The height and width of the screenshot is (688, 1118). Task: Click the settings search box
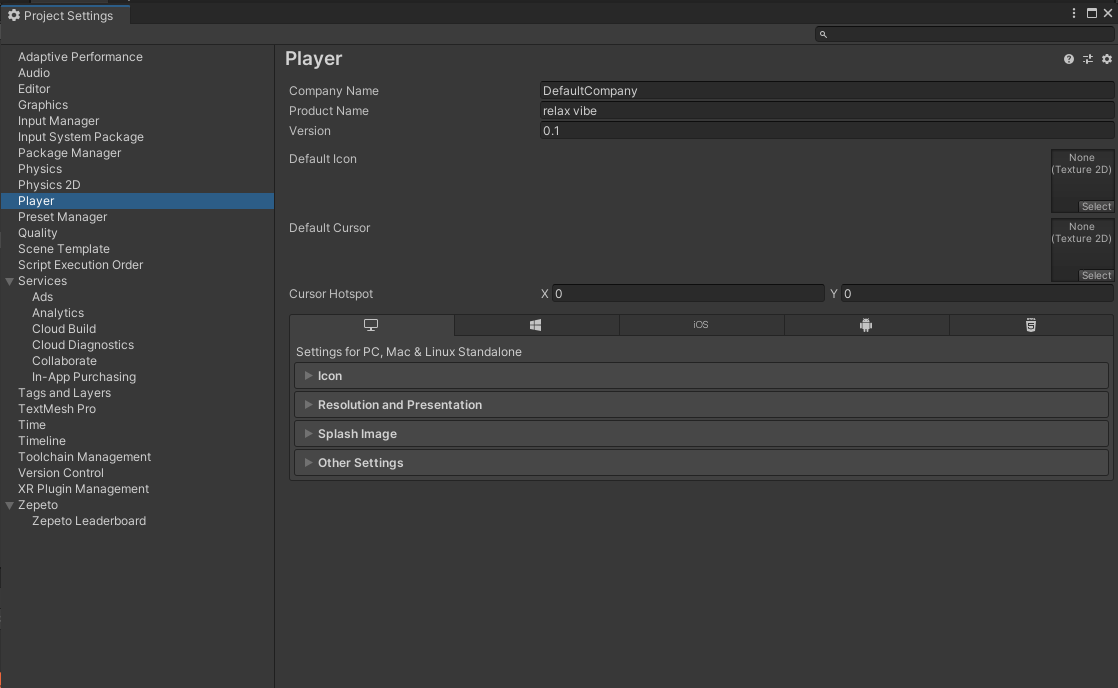point(965,34)
